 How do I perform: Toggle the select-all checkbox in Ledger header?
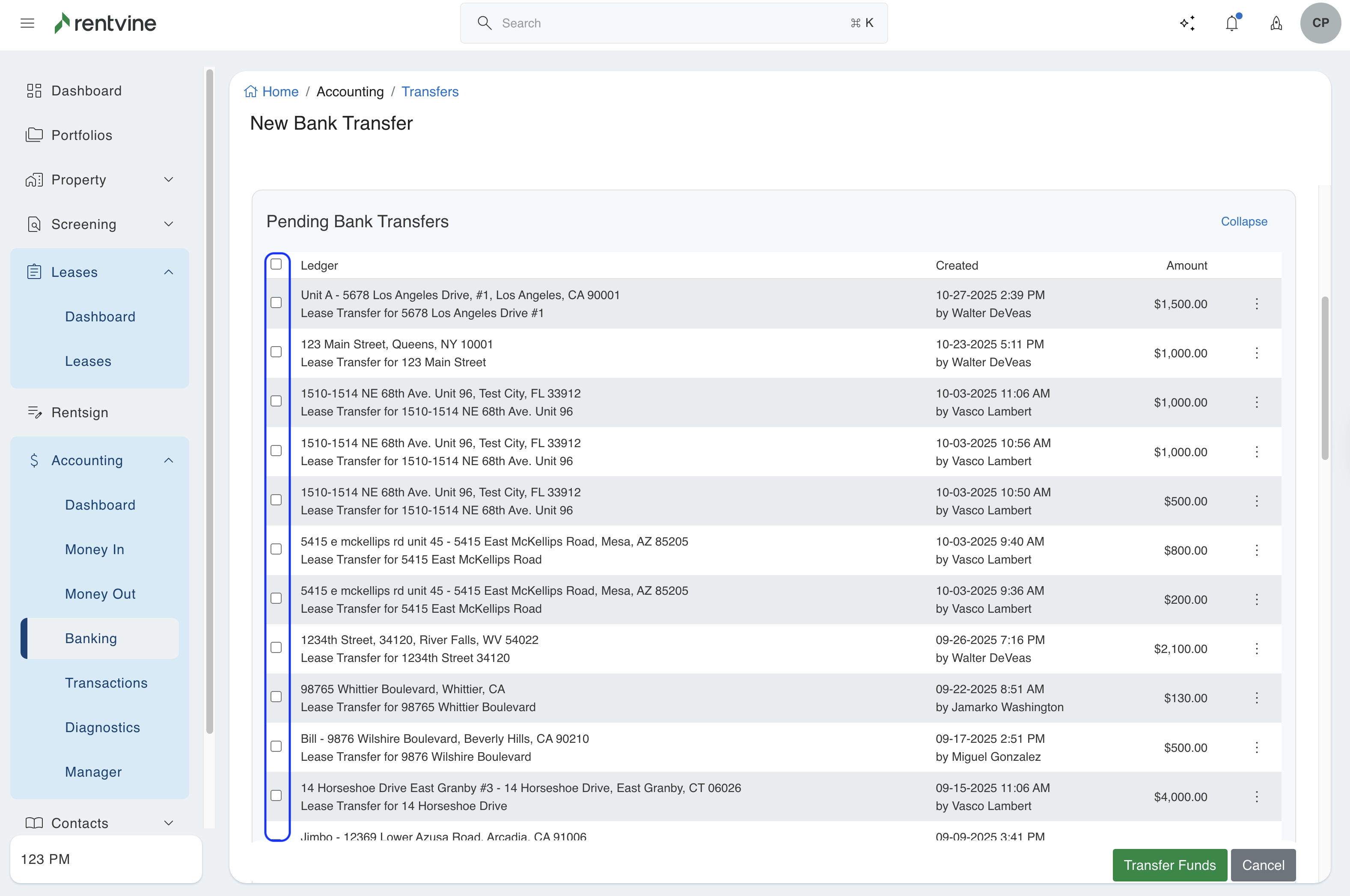point(276,264)
